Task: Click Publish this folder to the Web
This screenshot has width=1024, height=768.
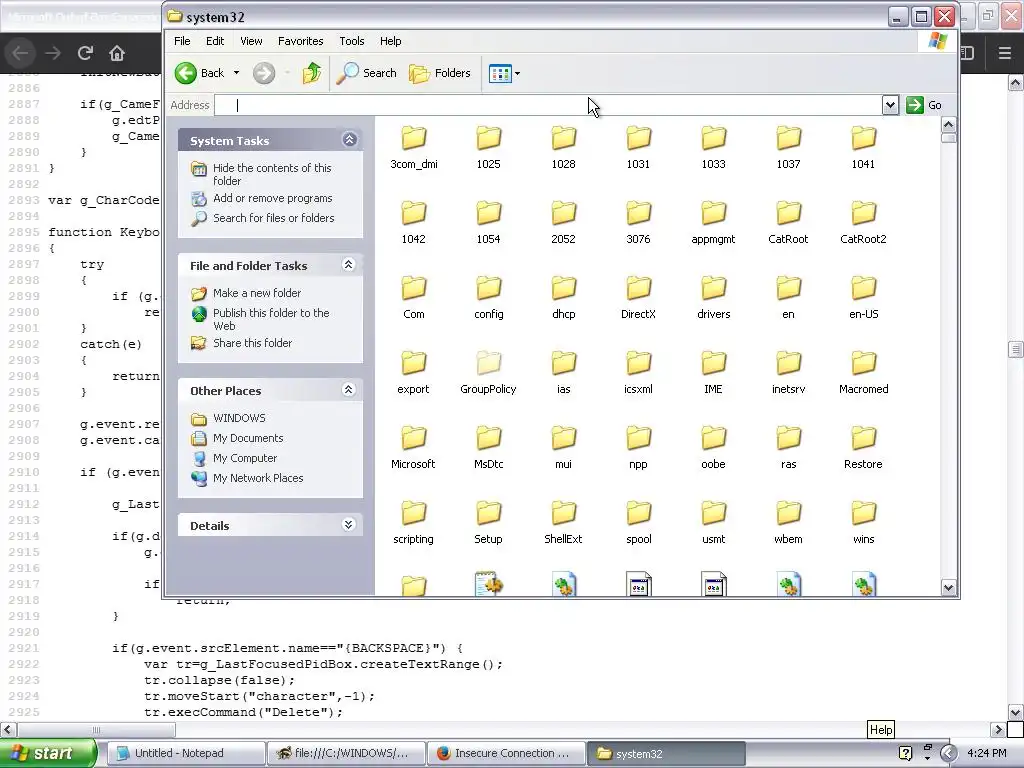Action: click(270, 319)
